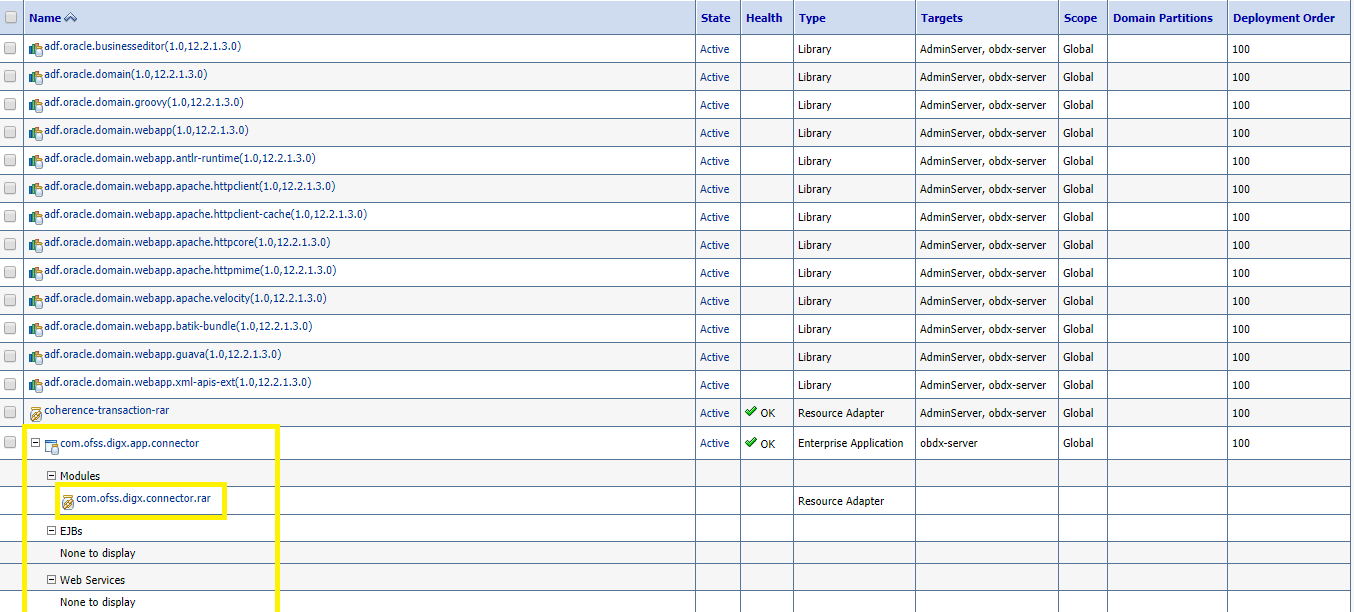Image resolution: width=1354 pixels, height=612 pixels.
Task: Check the xml-apis-ext row checkbox
Action: click(10, 384)
